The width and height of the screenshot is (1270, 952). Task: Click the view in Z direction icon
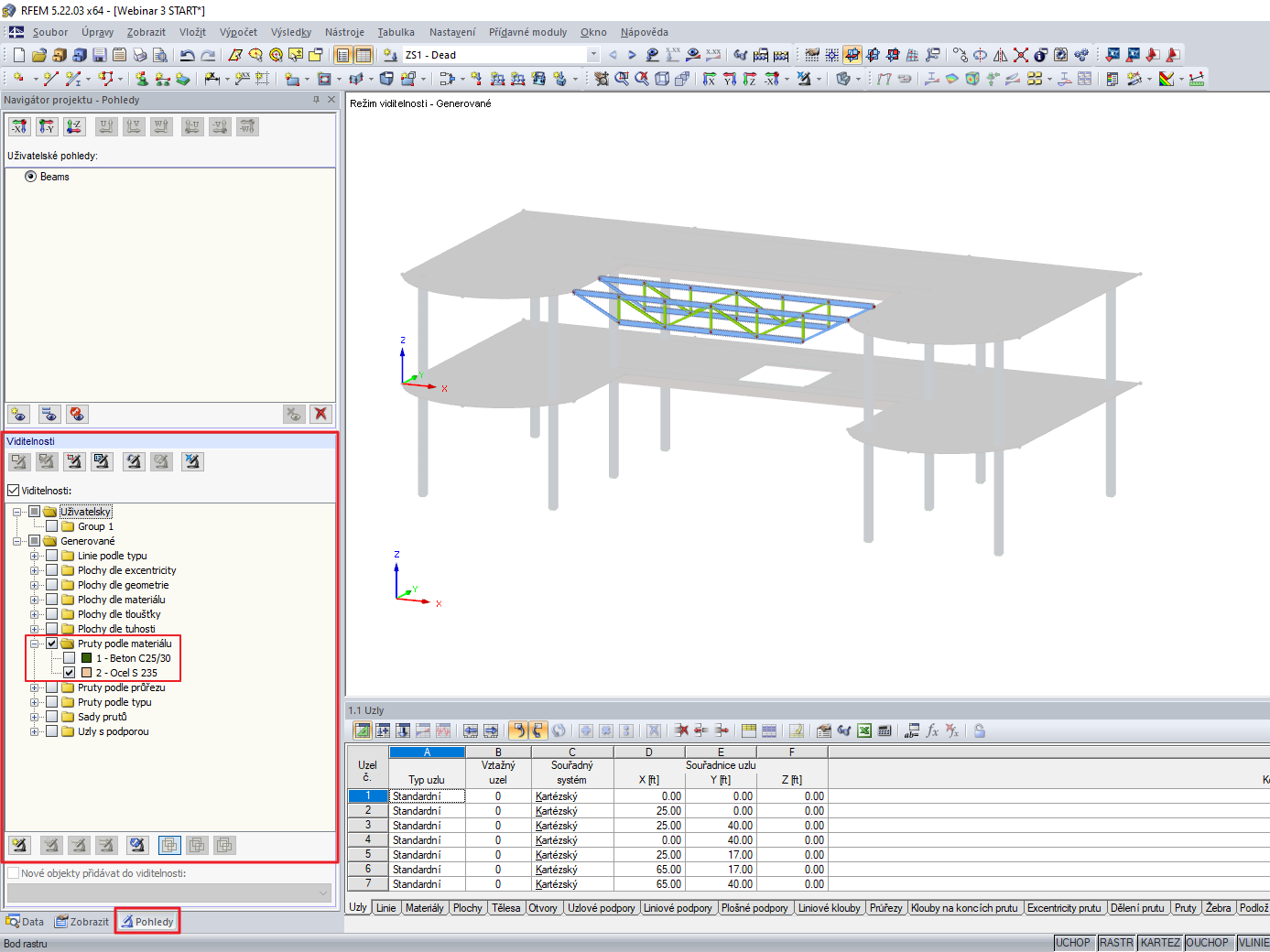click(x=749, y=79)
